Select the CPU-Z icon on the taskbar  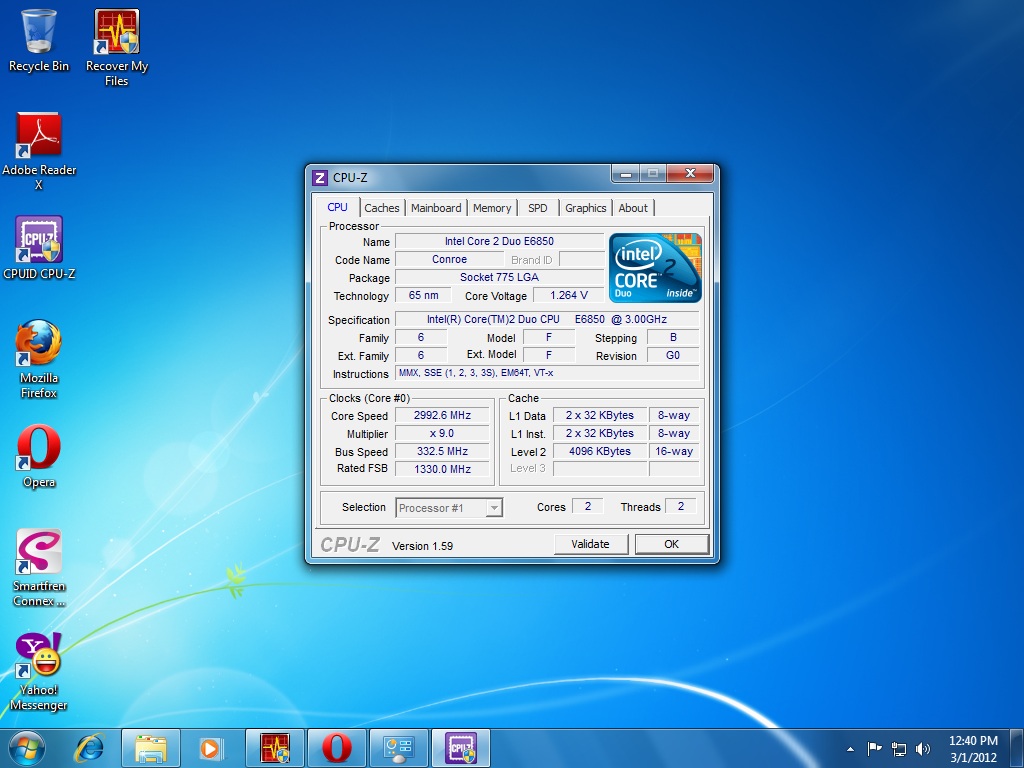pyautogui.click(x=462, y=747)
